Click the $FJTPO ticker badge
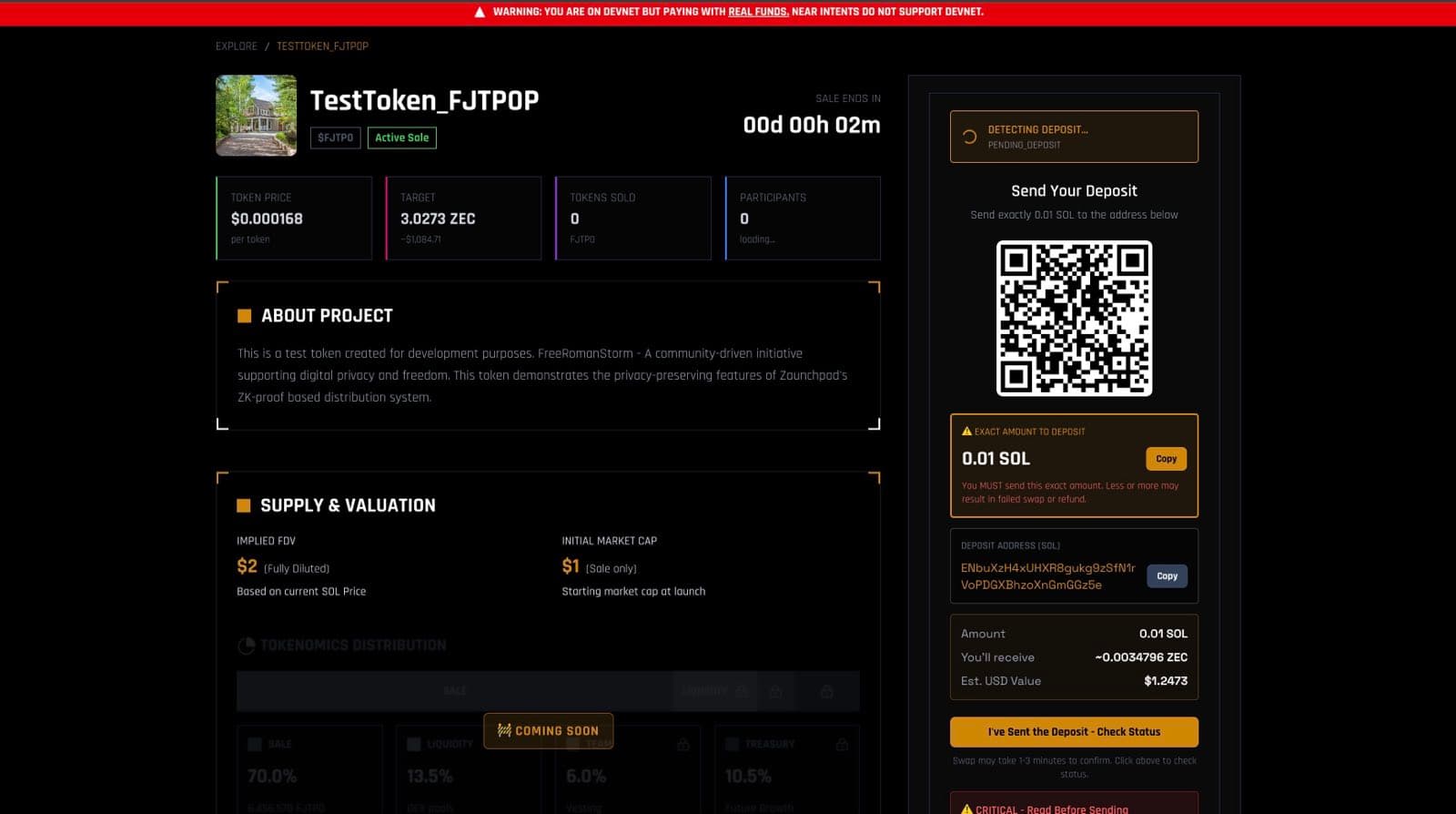The image size is (1456, 814). click(x=335, y=137)
